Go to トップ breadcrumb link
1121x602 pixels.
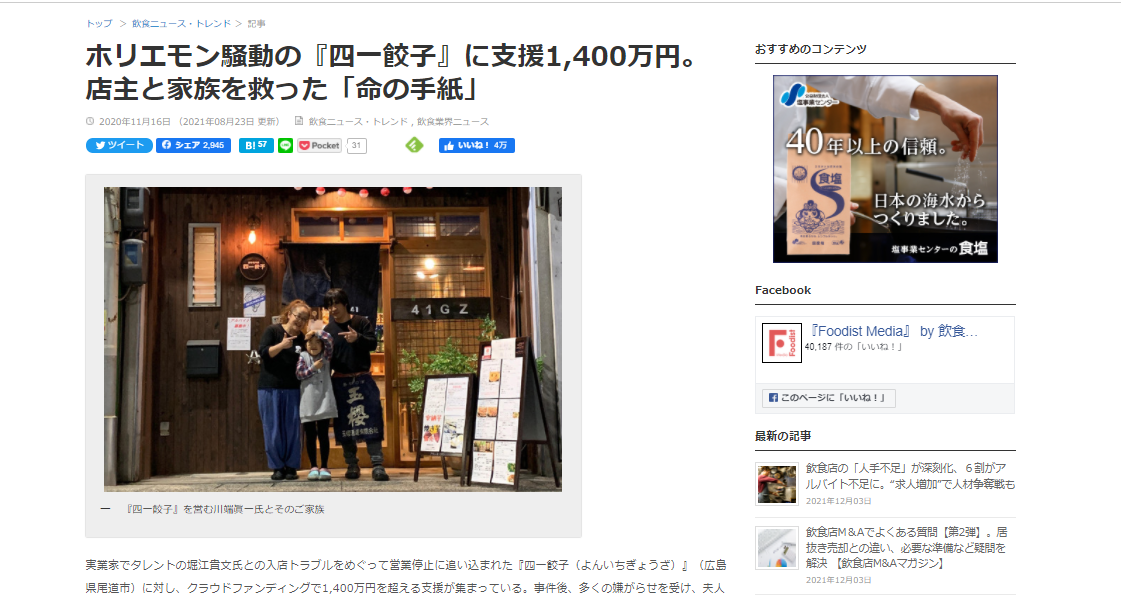(99, 24)
